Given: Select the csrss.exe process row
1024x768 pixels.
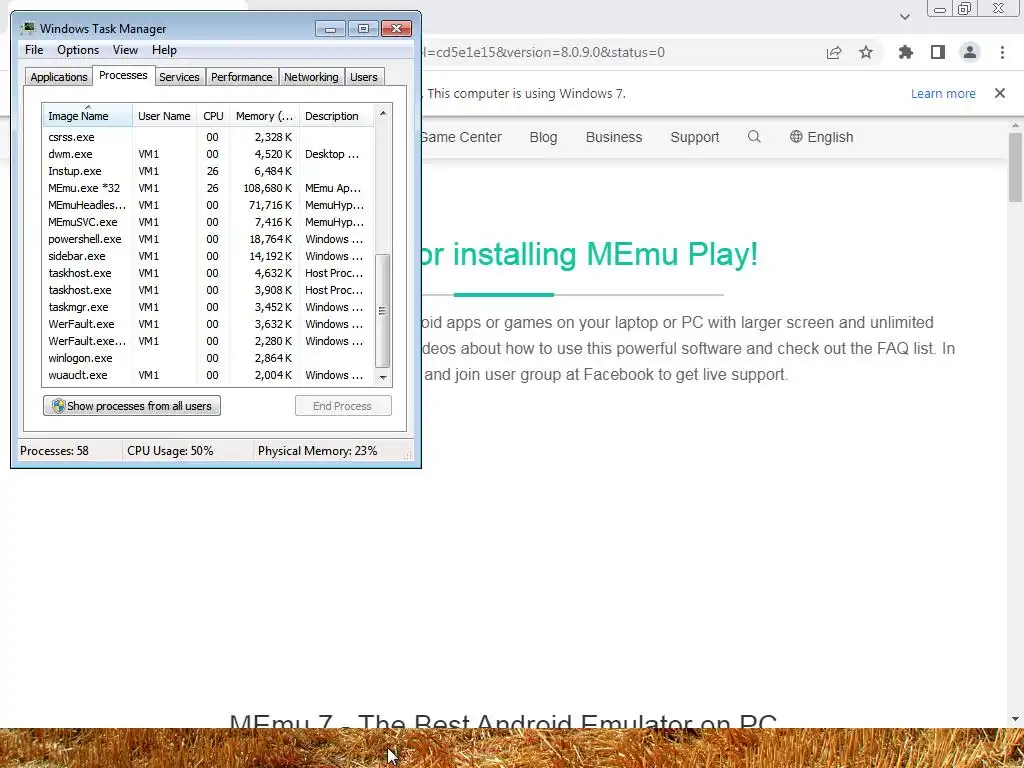Looking at the screenshot, I should (x=208, y=137).
